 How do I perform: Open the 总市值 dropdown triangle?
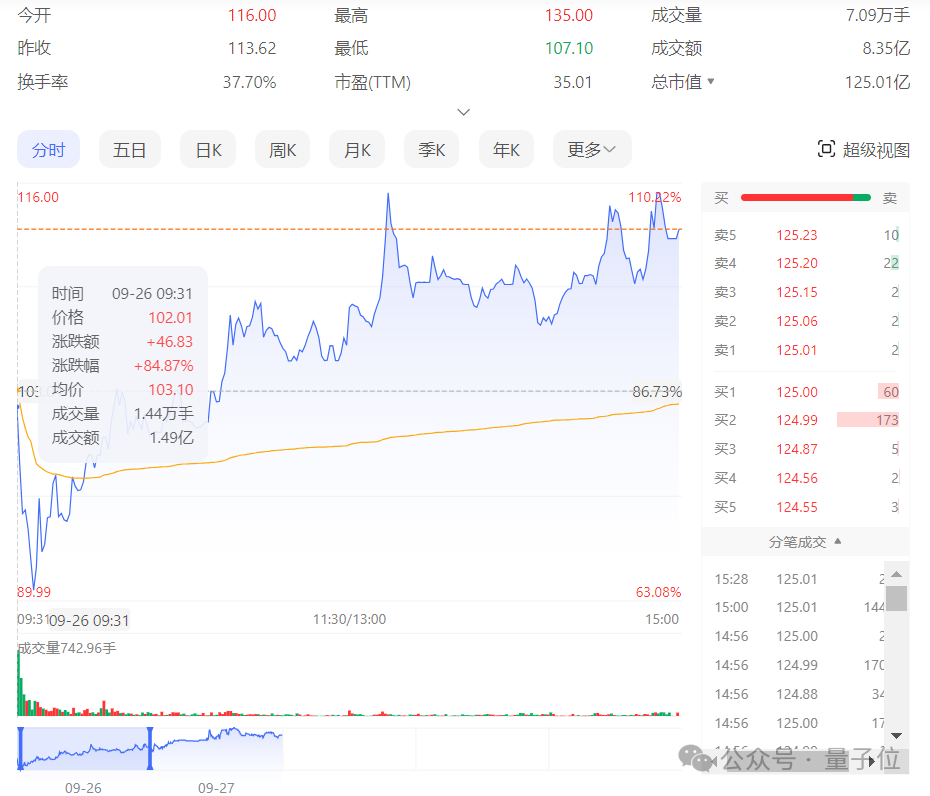[x=711, y=81]
